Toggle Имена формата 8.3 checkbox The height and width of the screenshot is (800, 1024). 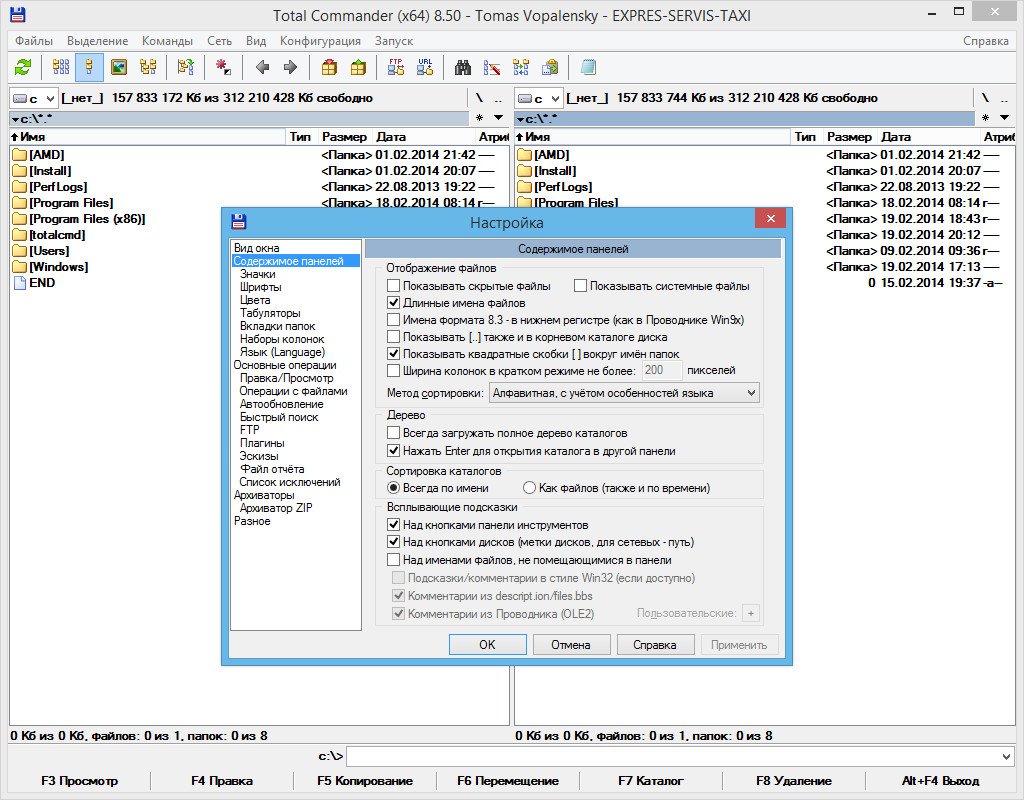pos(393,320)
